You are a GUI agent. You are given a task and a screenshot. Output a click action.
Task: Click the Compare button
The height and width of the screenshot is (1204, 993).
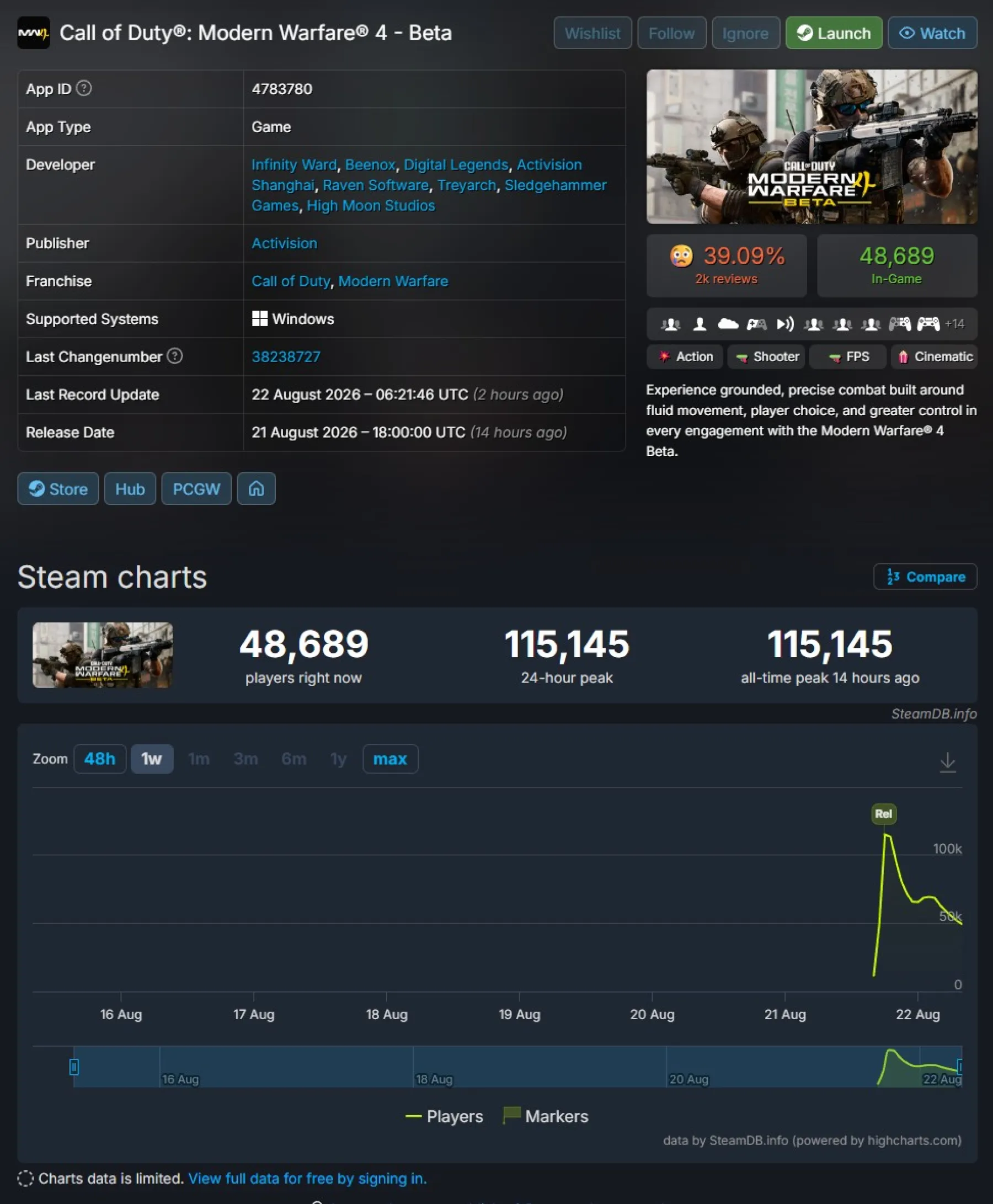pyautogui.click(x=925, y=577)
